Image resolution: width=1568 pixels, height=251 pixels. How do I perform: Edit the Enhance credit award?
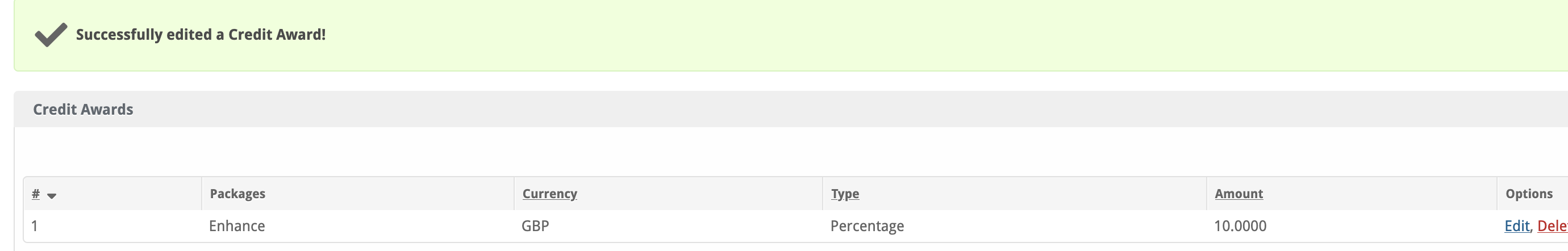[x=1516, y=226]
